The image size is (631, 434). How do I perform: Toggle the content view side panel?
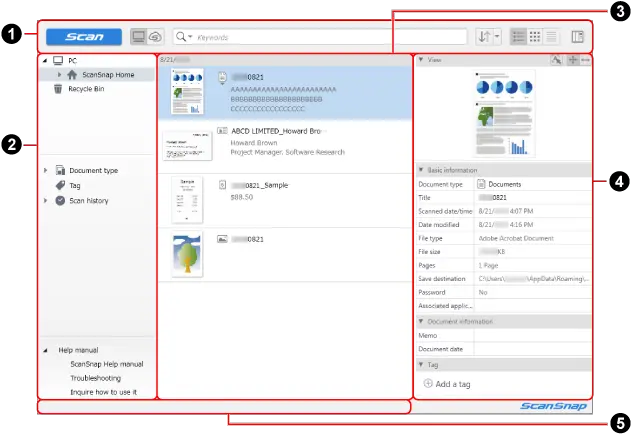point(577,37)
